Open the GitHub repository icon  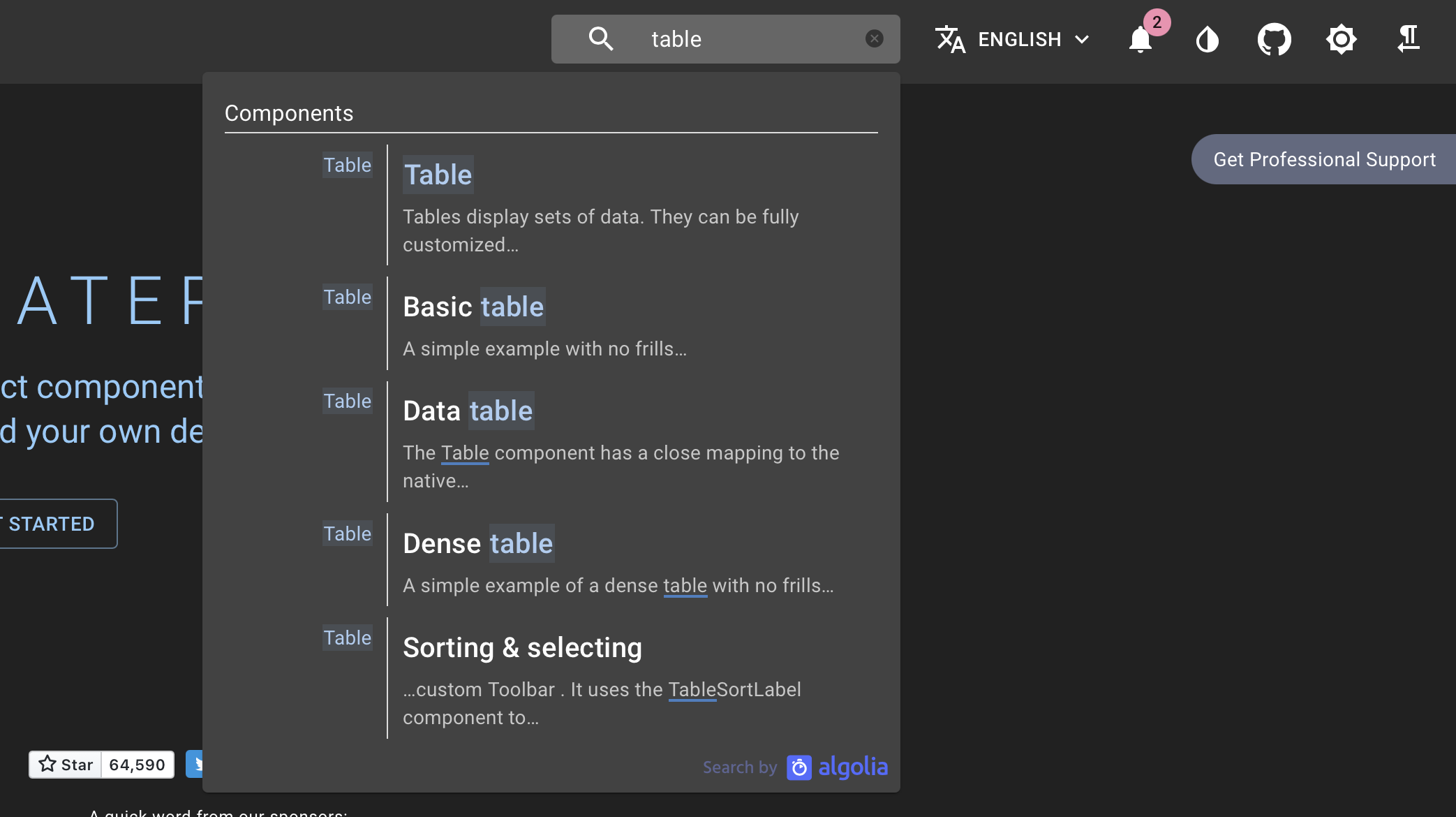click(1274, 40)
